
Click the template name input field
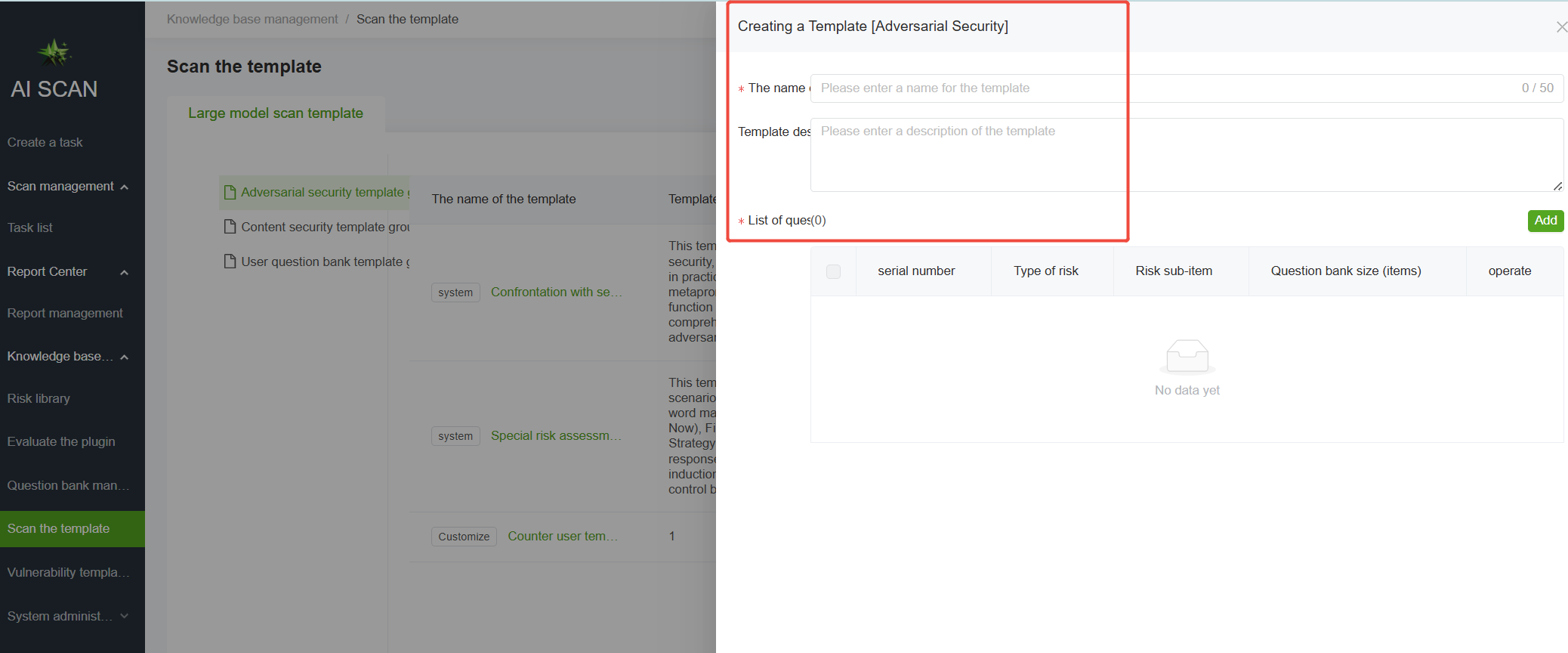point(1163,88)
